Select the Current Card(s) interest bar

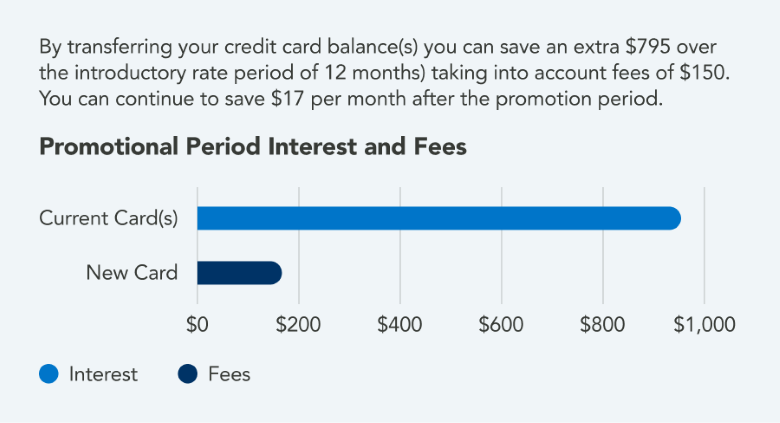click(438, 218)
